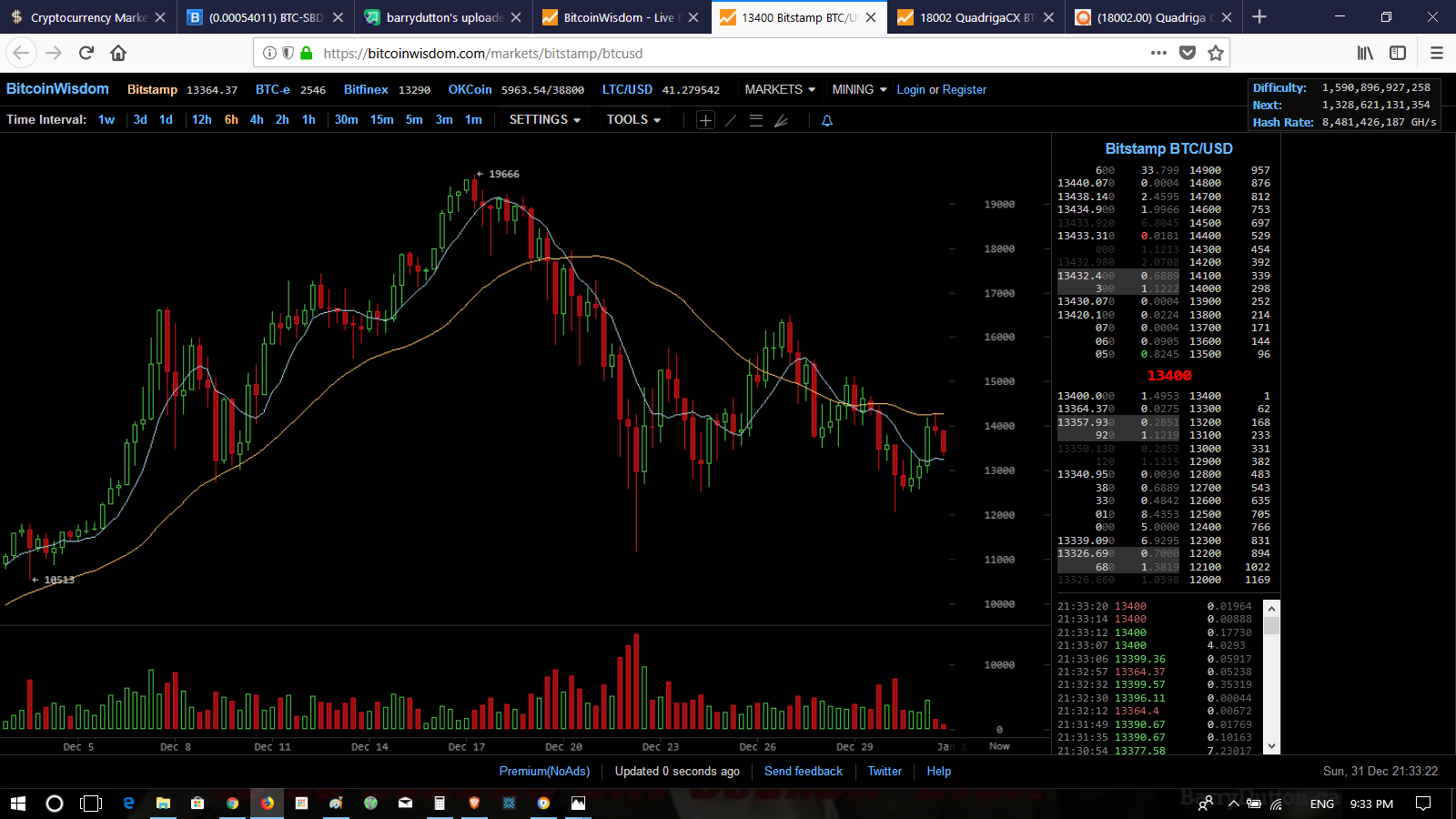Open Calculator from the taskbar
The image size is (1456, 819).
(440, 804)
